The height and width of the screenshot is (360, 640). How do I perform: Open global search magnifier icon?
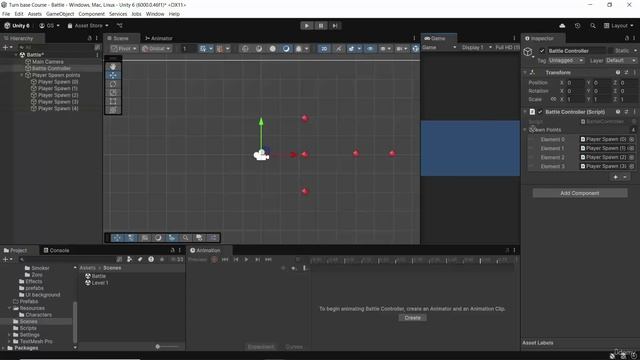(x=593, y=26)
